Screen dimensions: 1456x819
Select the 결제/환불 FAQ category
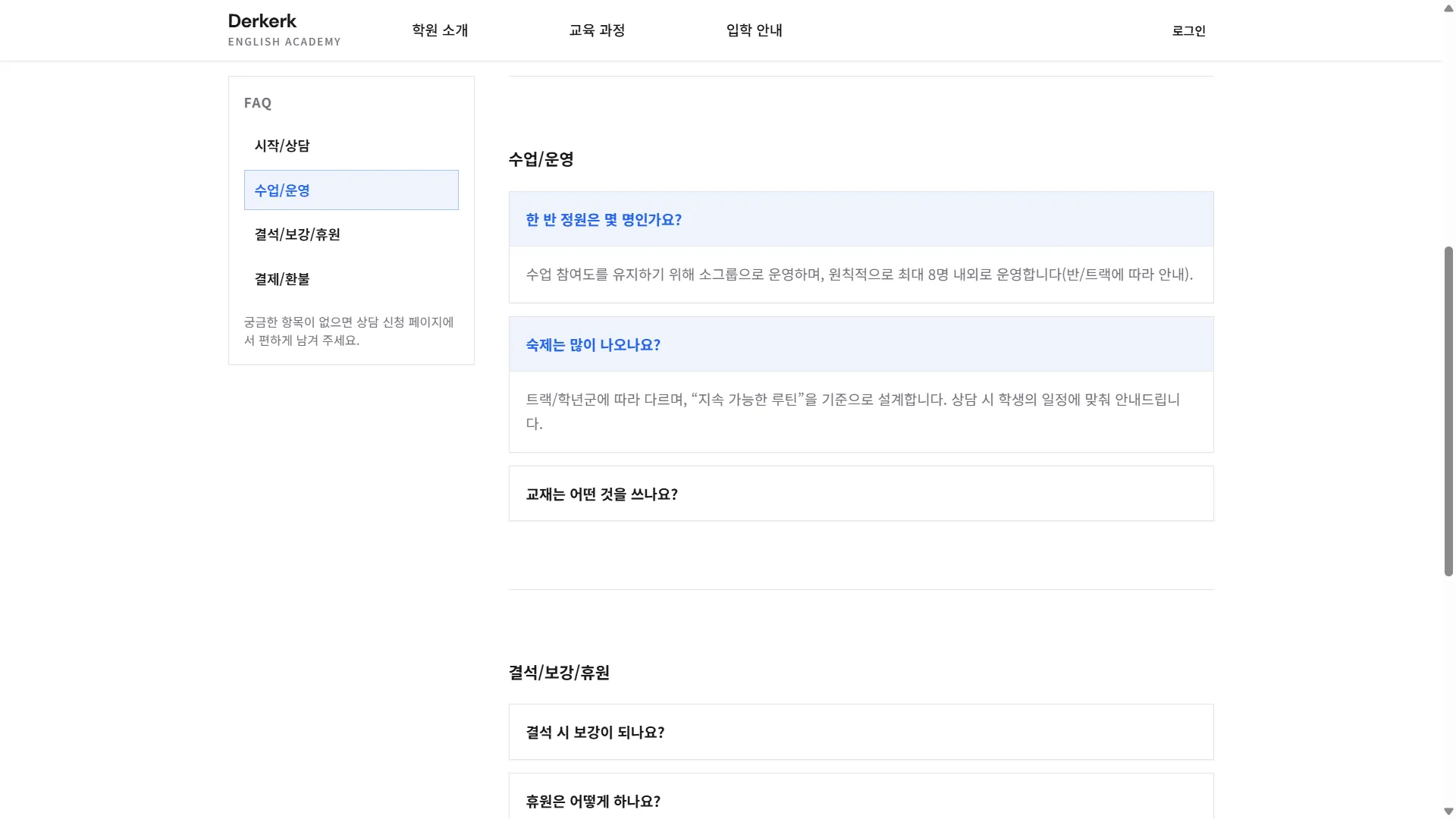(x=282, y=279)
